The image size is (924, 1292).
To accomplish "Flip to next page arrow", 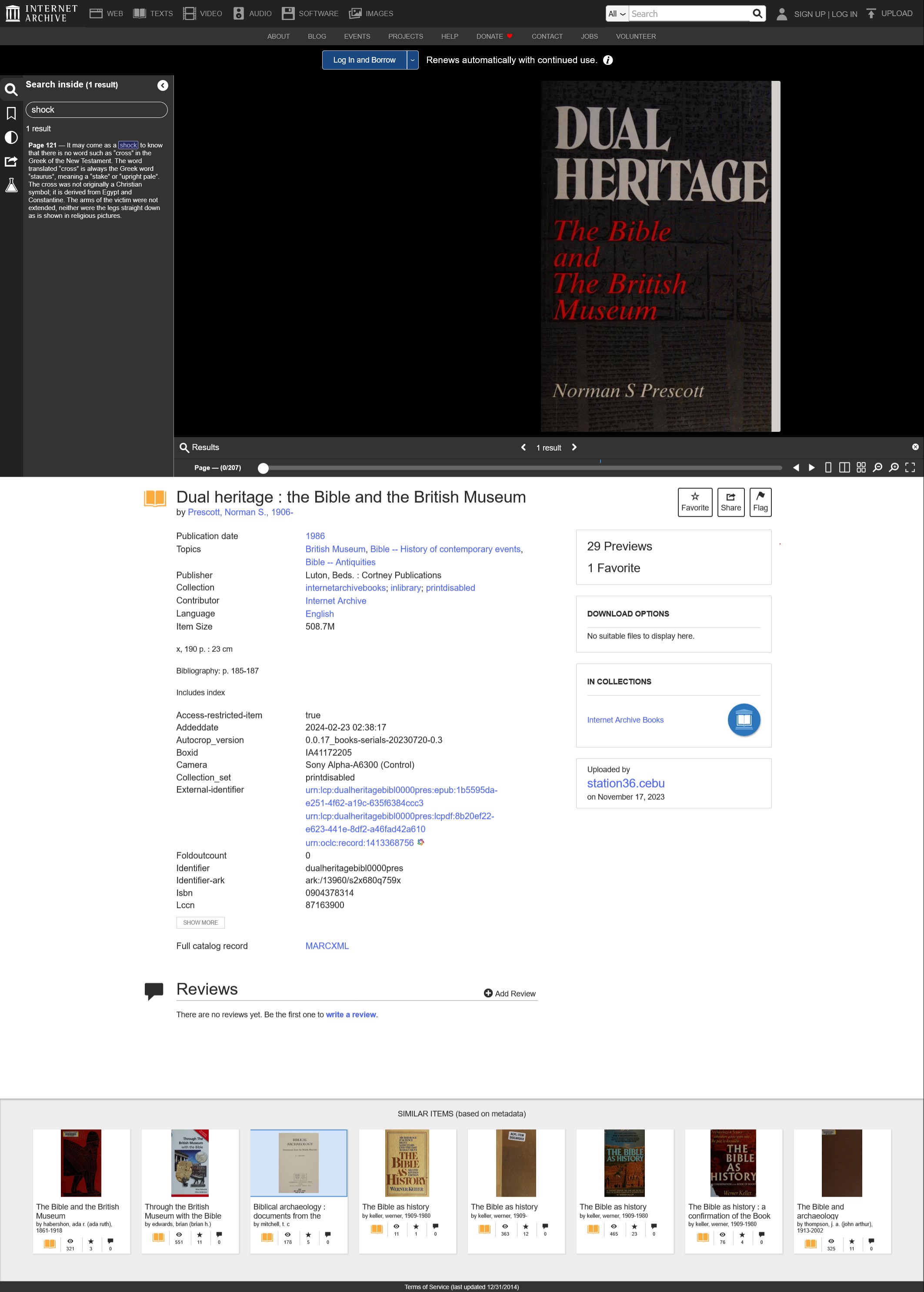I will pos(812,467).
